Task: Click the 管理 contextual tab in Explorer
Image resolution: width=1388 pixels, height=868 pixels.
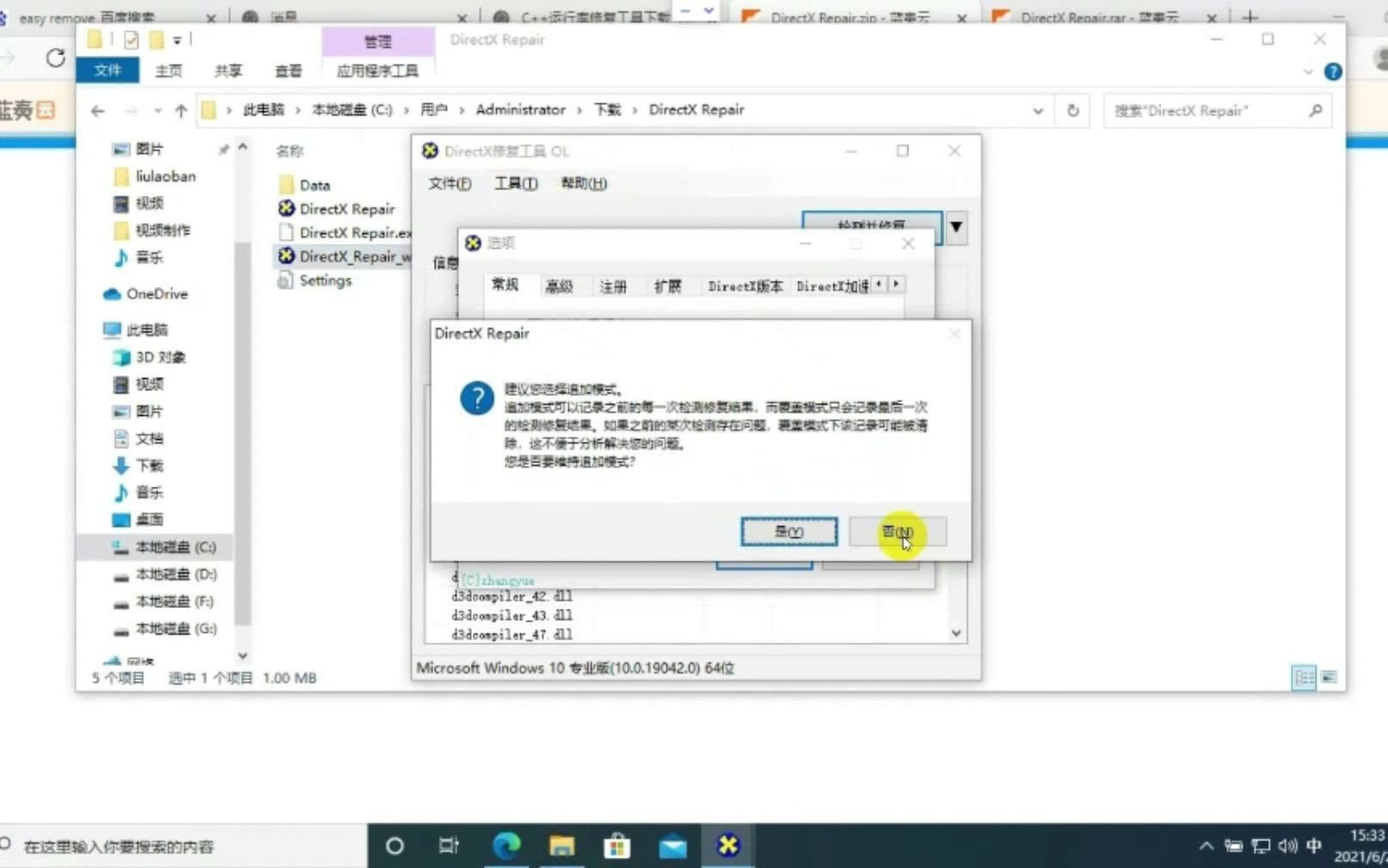Action: pos(377,41)
